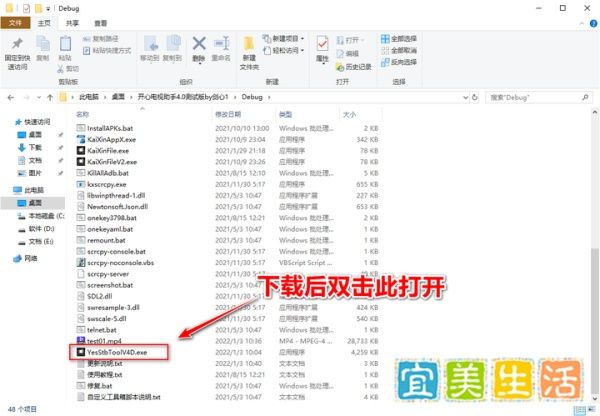Click Select none in ribbon
This screenshot has height=416, width=600.
[x=399, y=51]
